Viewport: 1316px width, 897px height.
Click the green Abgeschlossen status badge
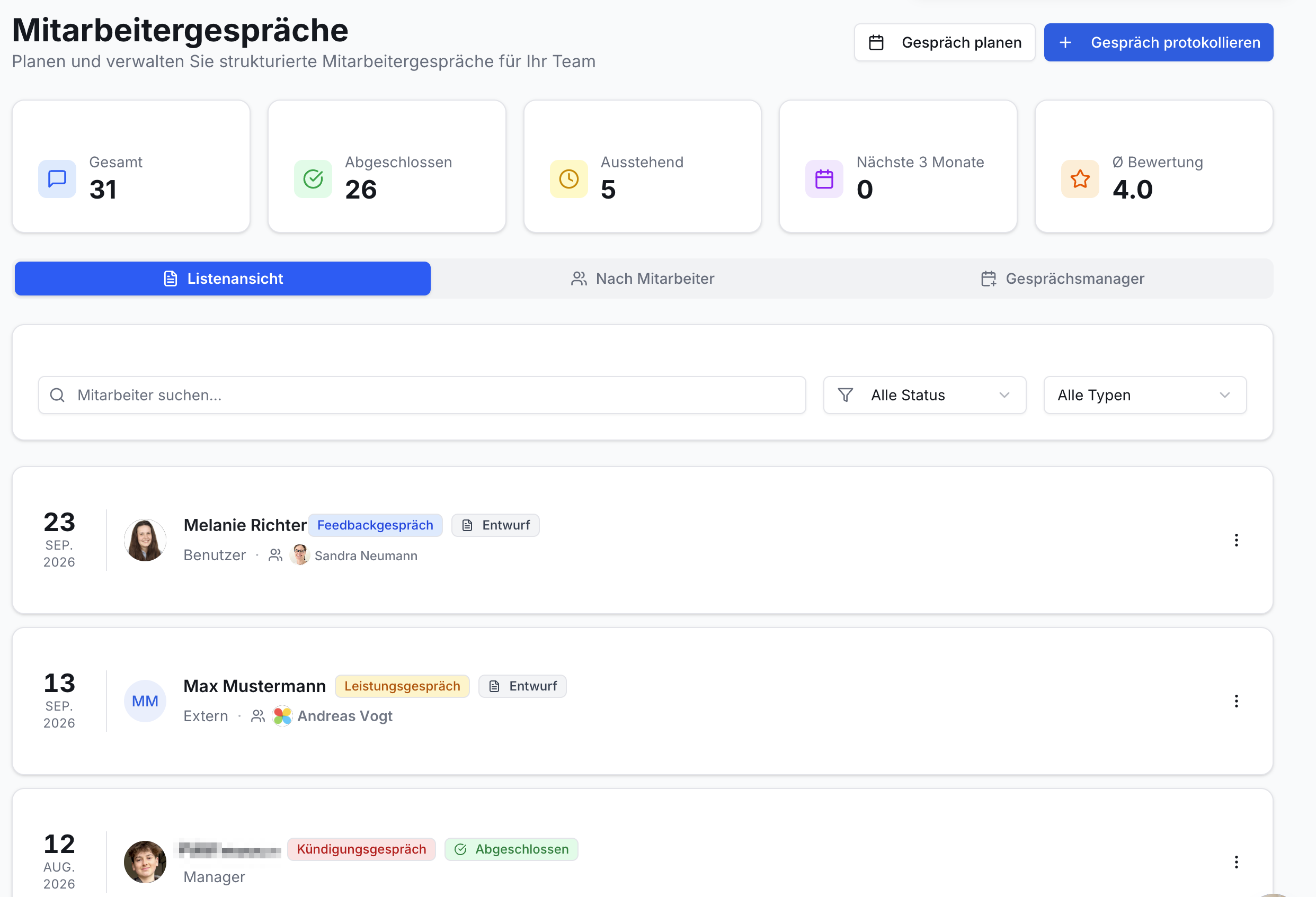click(x=511, y=849)
